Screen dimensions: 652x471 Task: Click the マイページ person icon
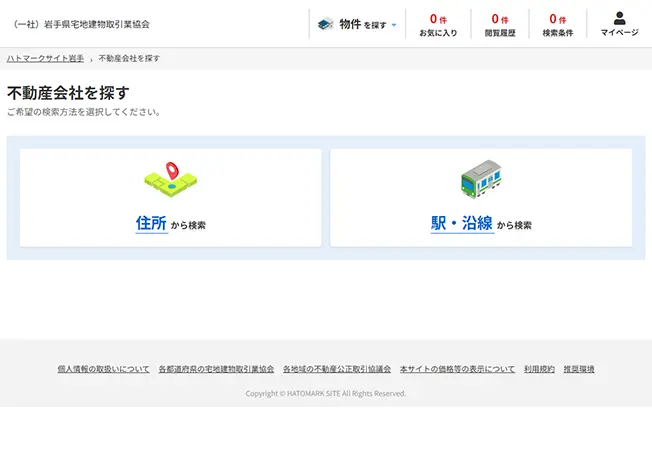click(x=619, y=18)
